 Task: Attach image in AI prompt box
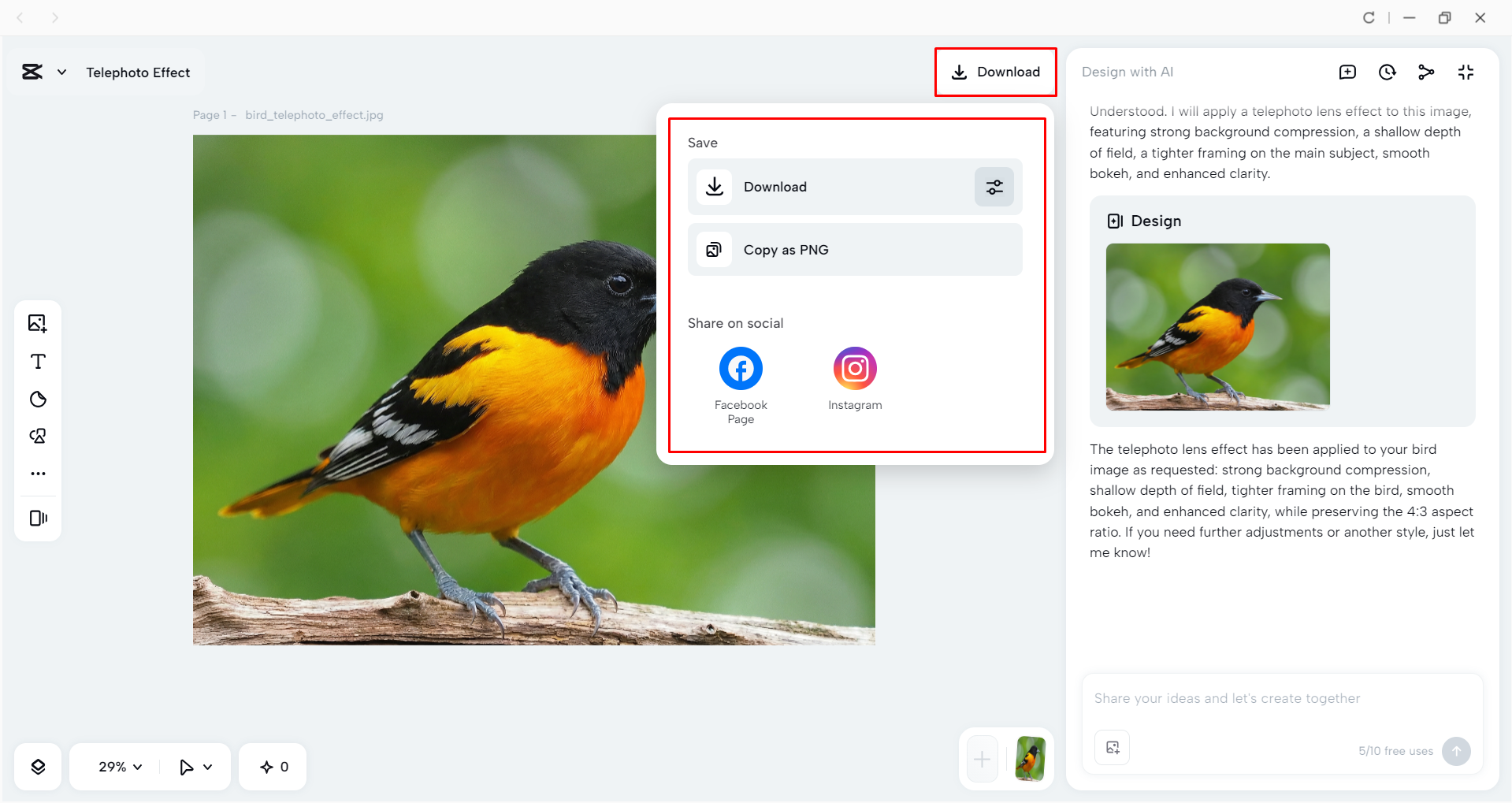click(1113, 748)
